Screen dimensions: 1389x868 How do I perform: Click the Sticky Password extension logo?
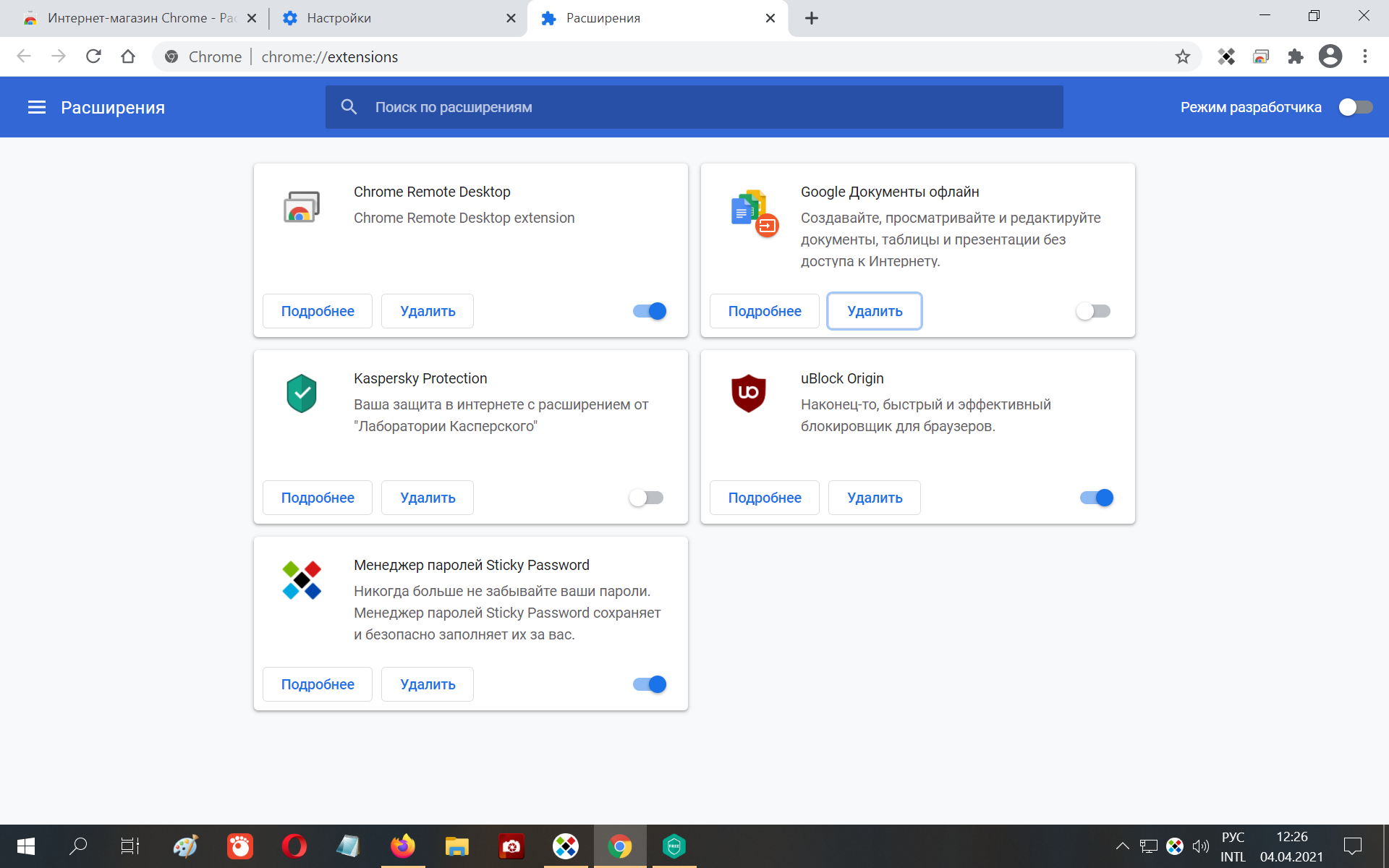(302, 580)
